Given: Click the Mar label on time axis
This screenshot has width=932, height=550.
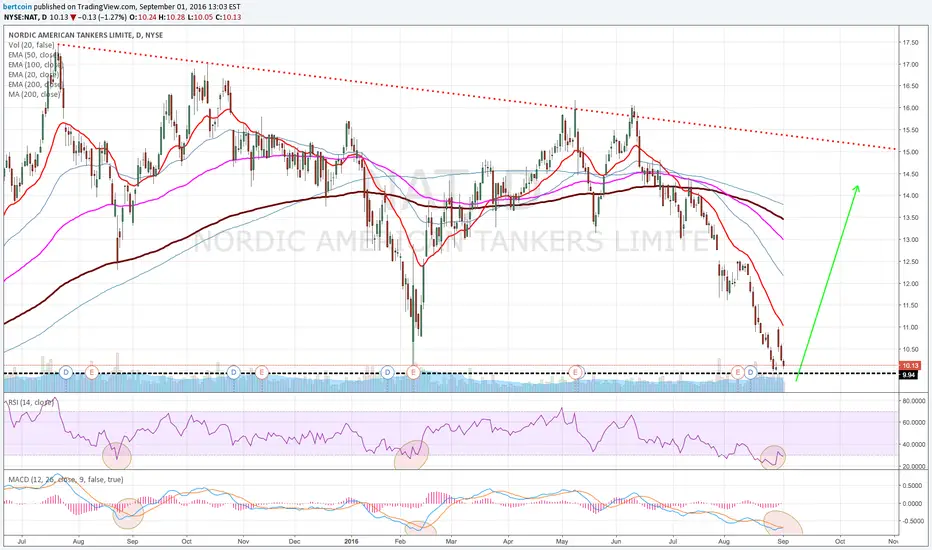Looking at the screenshot, I should (x=451, y=542).
